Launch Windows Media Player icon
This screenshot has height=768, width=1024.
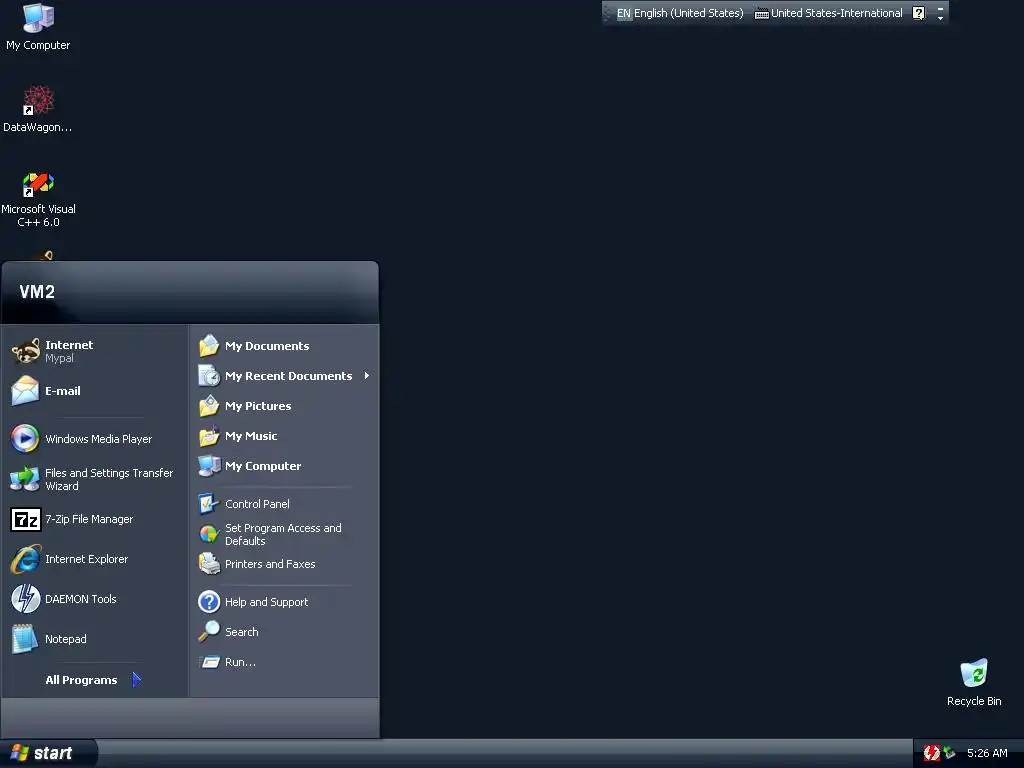click(25, 439)
